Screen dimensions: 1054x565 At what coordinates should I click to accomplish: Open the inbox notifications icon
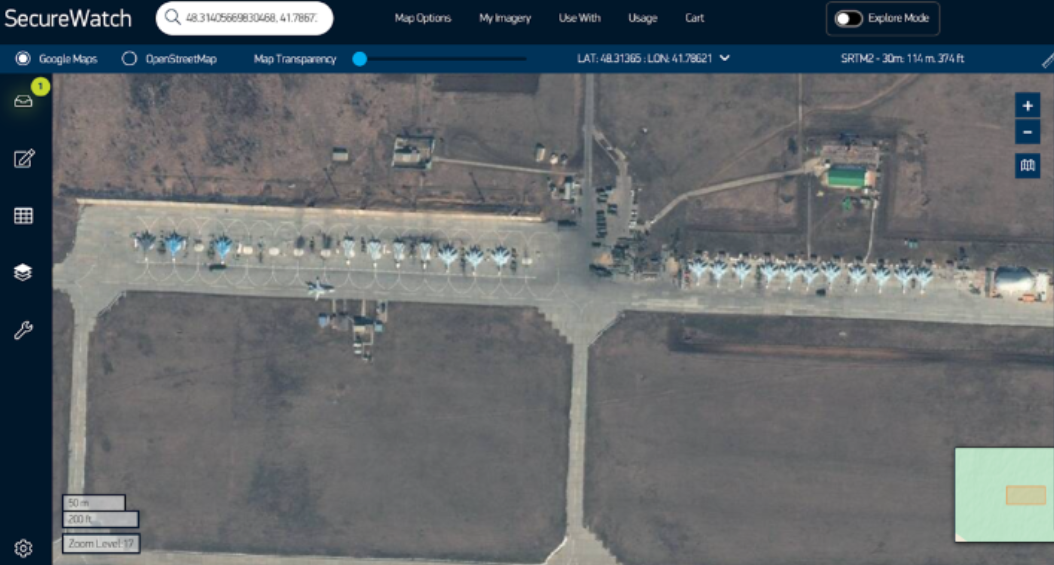click(23, 101)
